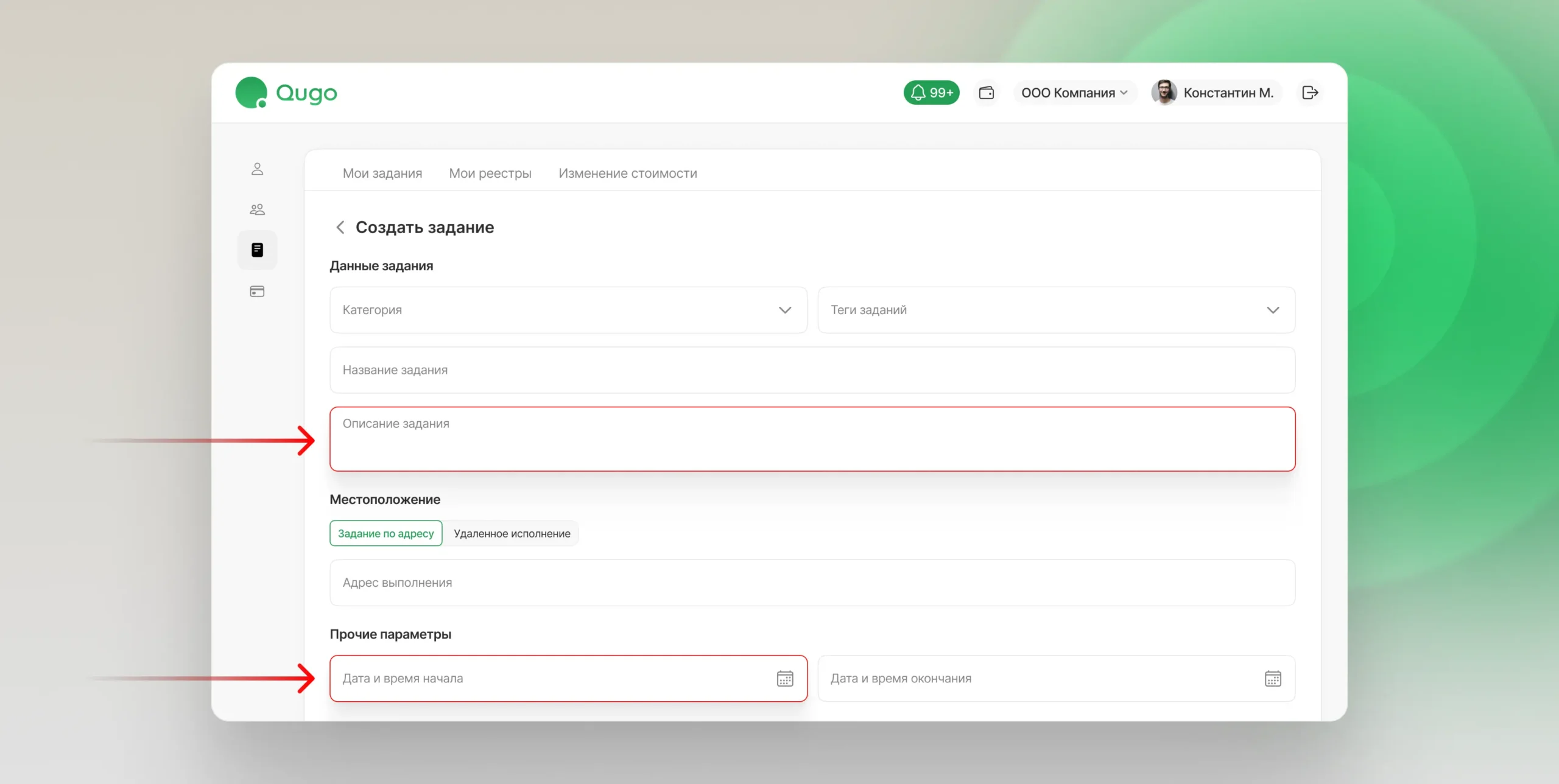Open the ООО Компания company selector

1074,93
